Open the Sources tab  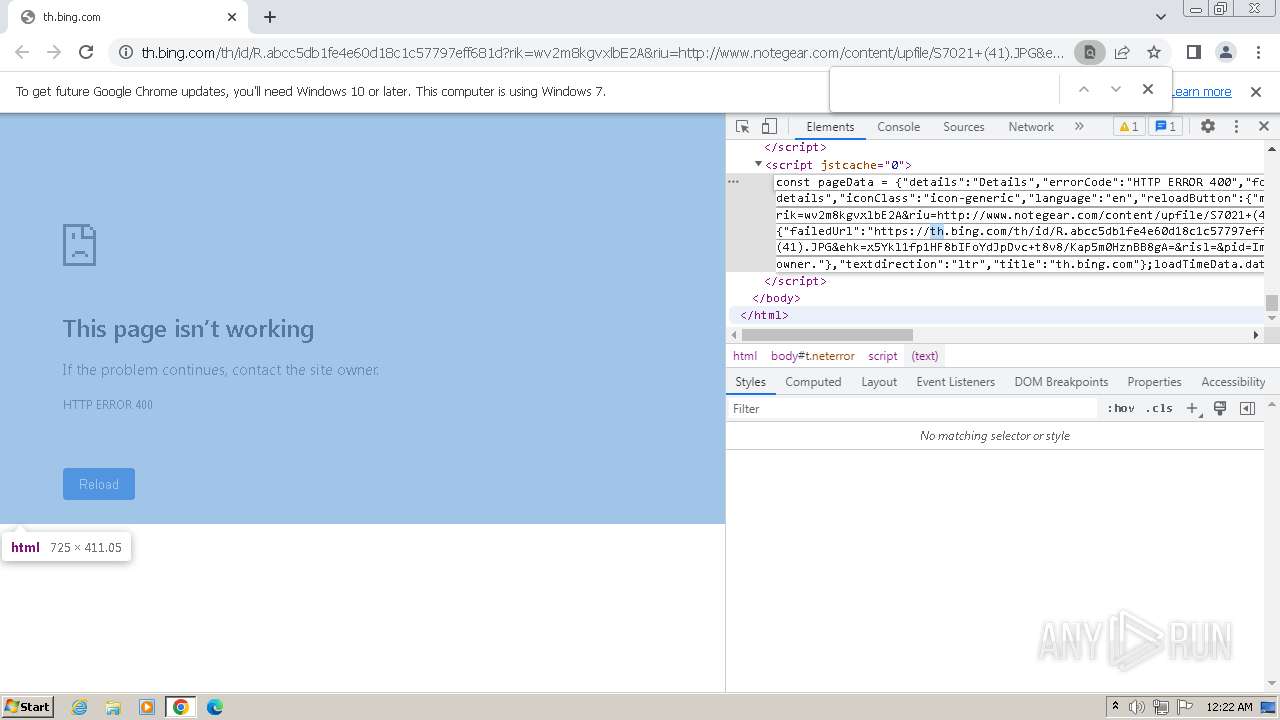(x=964, y=127)
